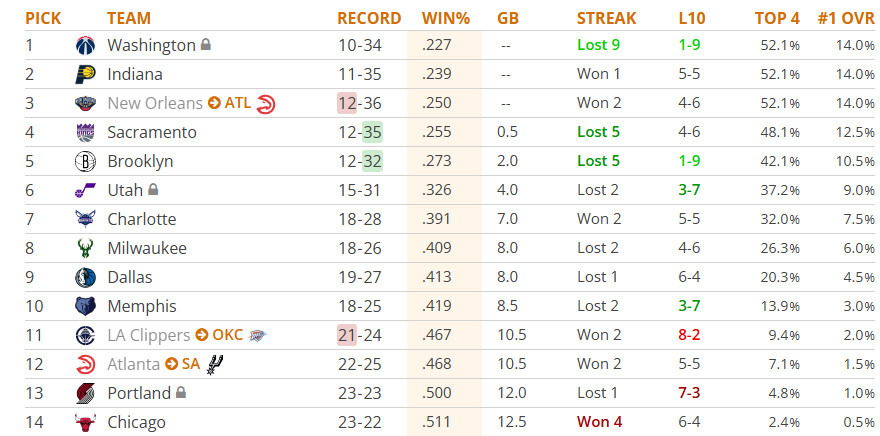Click the Thunder logo in Clippers row

(258, 336)
